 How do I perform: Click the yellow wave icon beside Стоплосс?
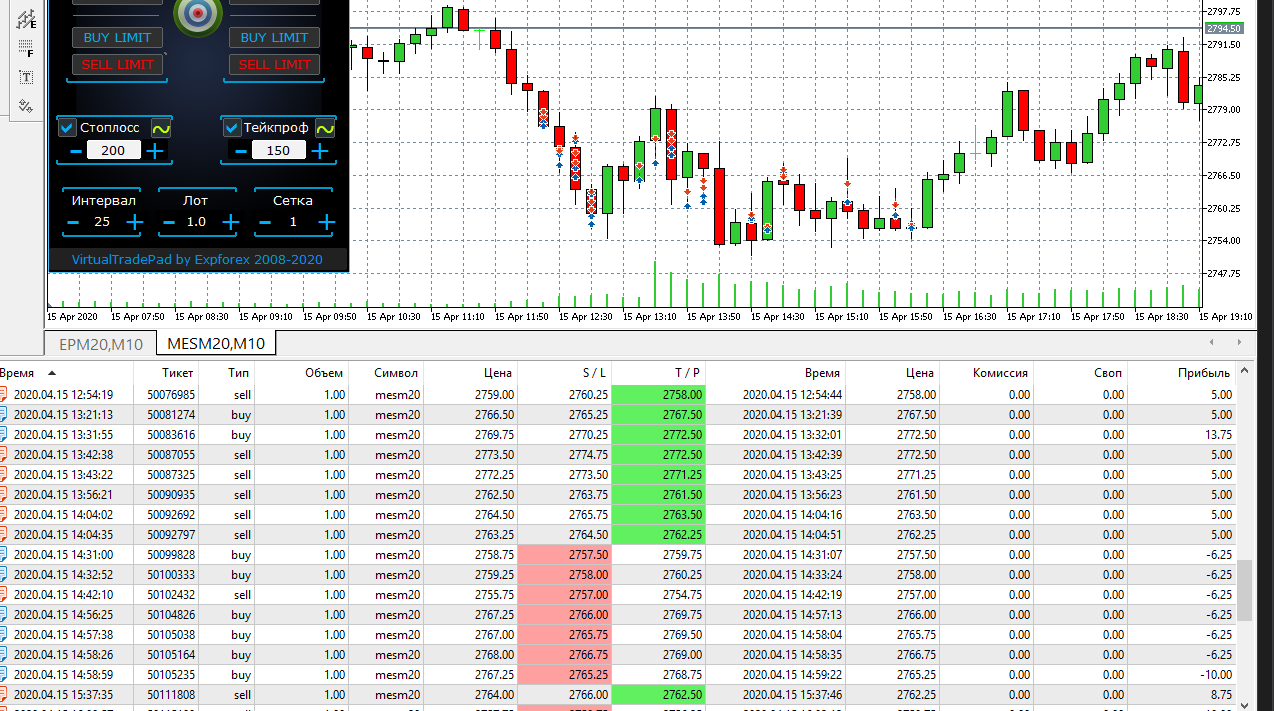pos(161,128)
